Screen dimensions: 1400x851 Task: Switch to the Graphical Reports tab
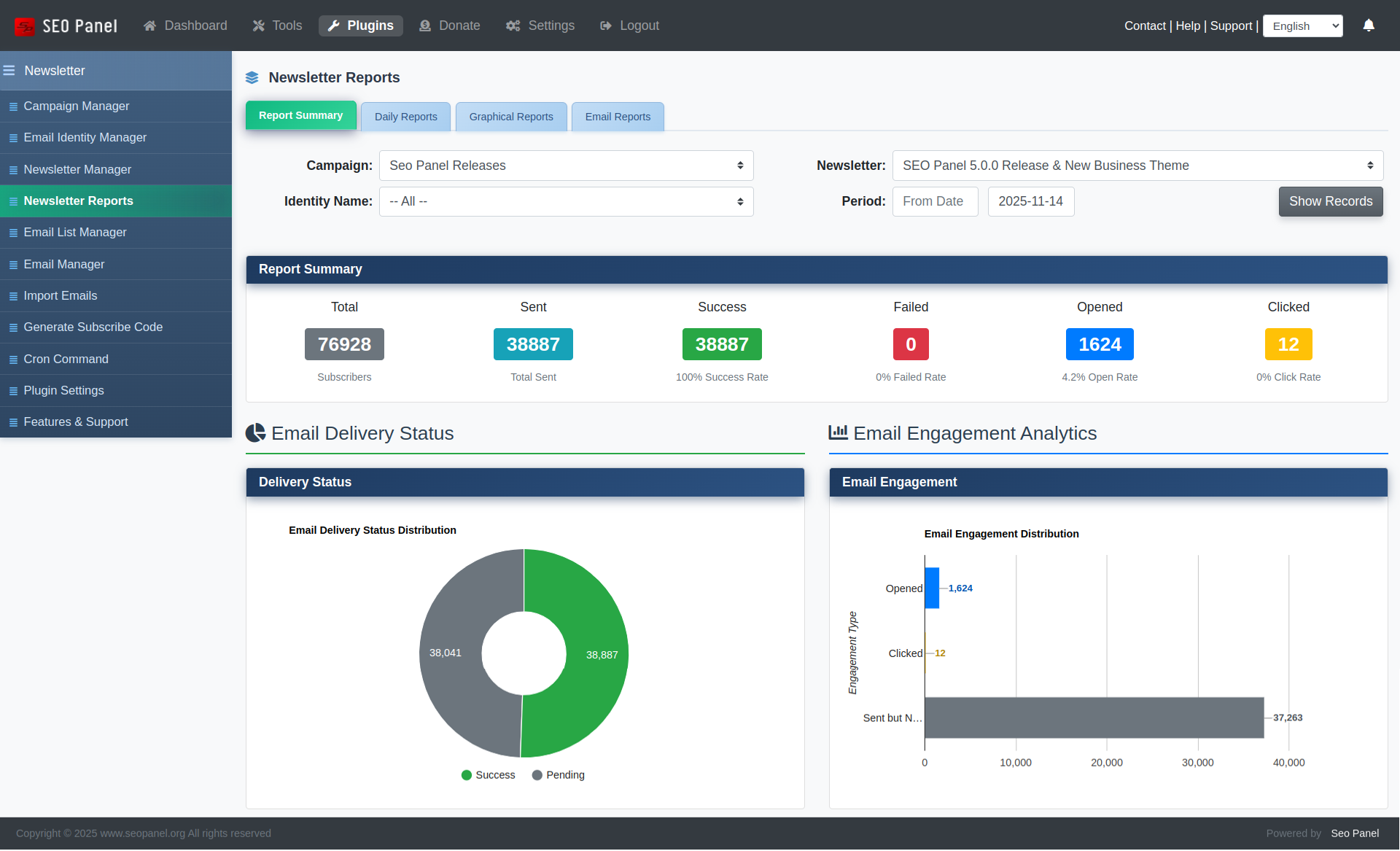(510, 117)
